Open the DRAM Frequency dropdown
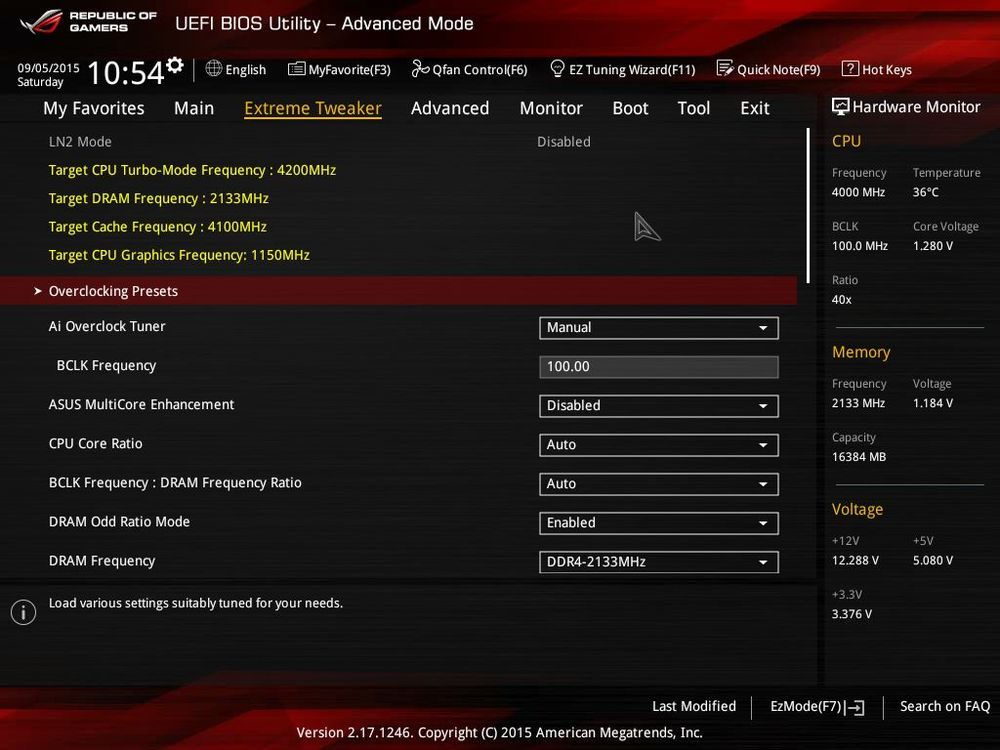This screenshot has height=750, width=1000. tap(658, 562)
